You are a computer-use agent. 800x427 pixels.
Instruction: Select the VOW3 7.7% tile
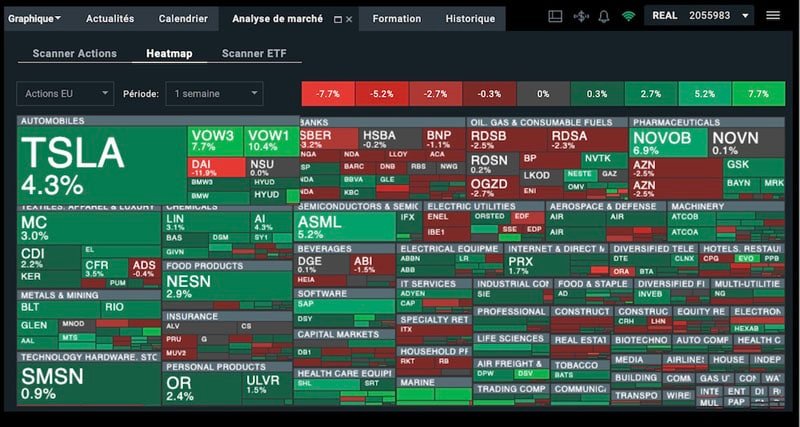click(x=215, y=141)
